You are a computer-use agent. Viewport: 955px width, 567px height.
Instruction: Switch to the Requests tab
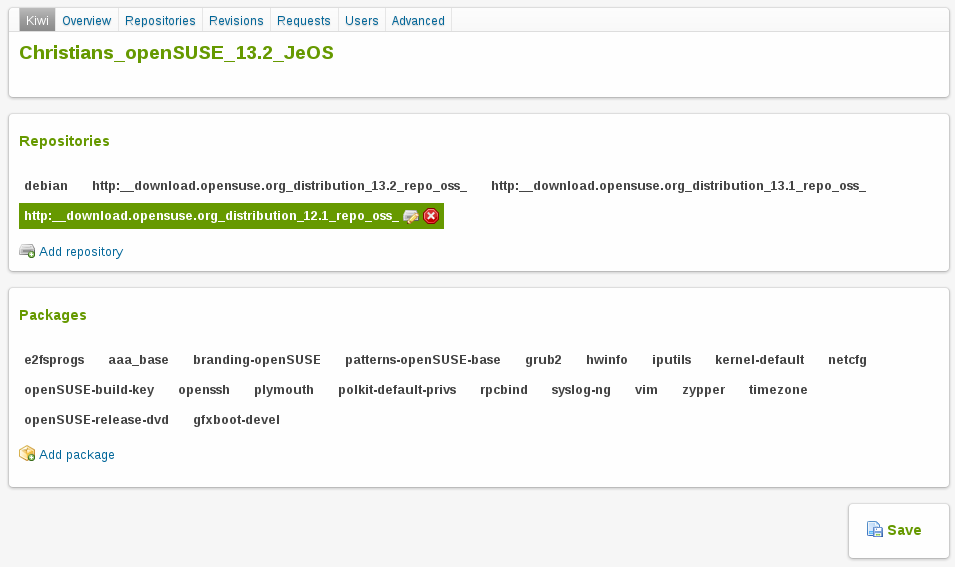pyautogui.click(x=304, y=21)
